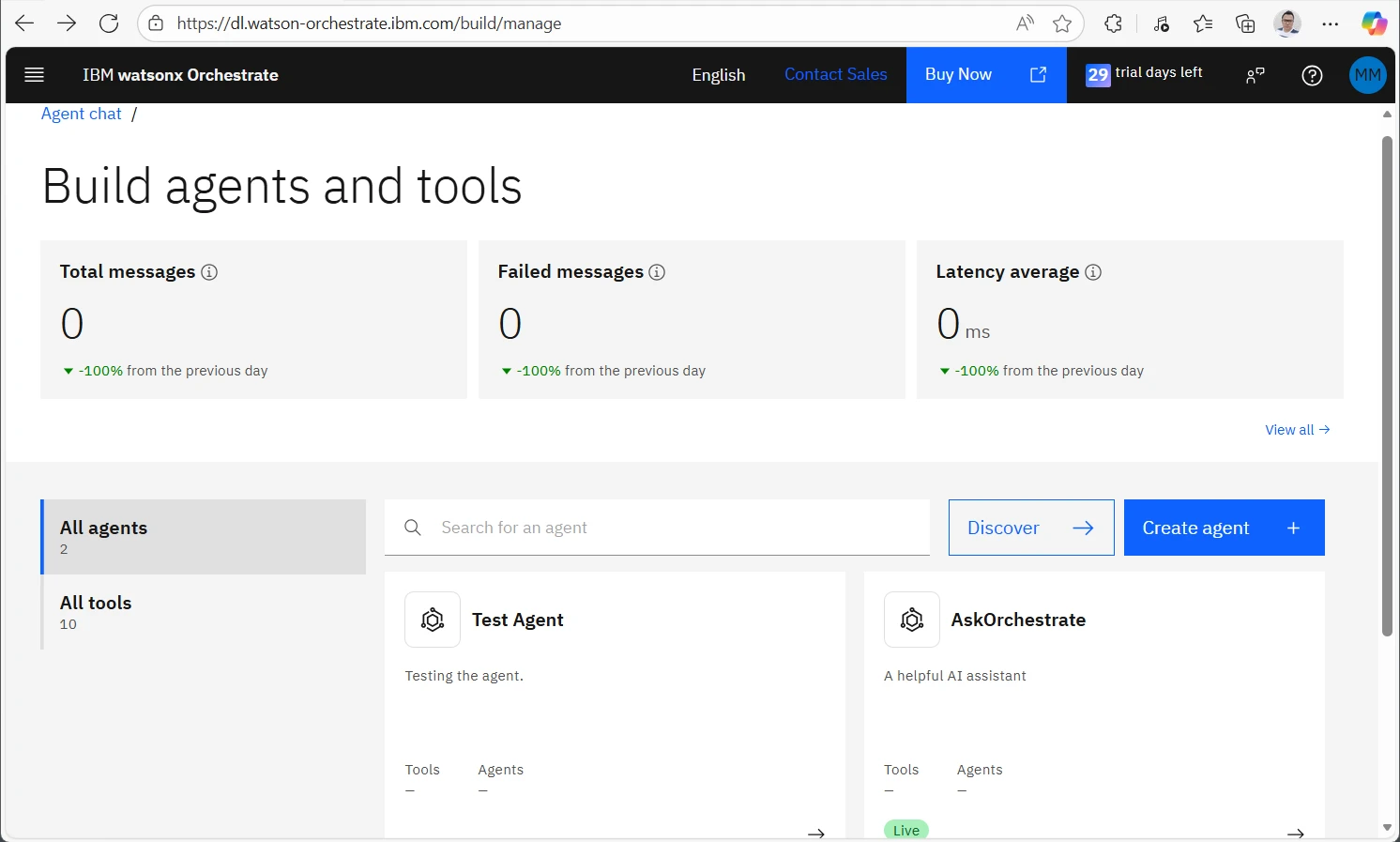
Task: Open the hamburger navigation menu
Action: coord(35,75)
